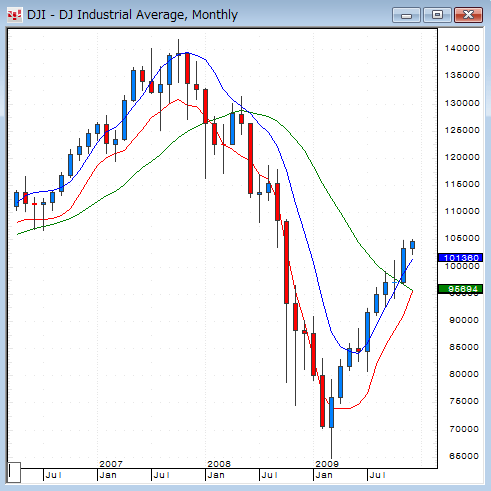Click the 110000 price axis label

tap(462, 211)
